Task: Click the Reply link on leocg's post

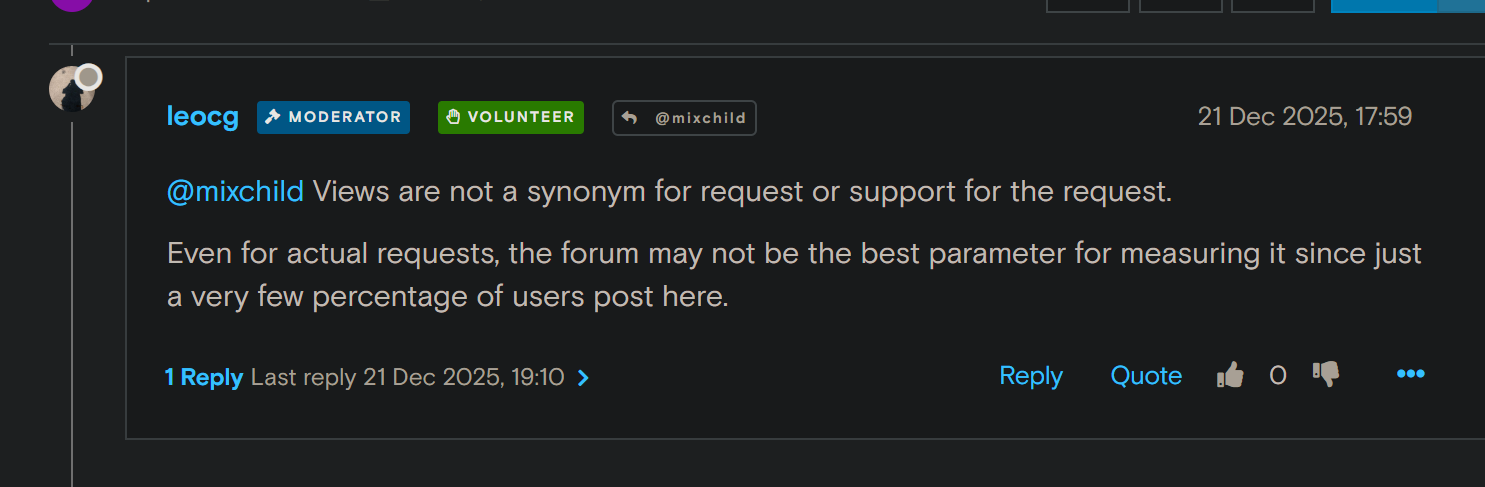Action: coord(1031,376)
